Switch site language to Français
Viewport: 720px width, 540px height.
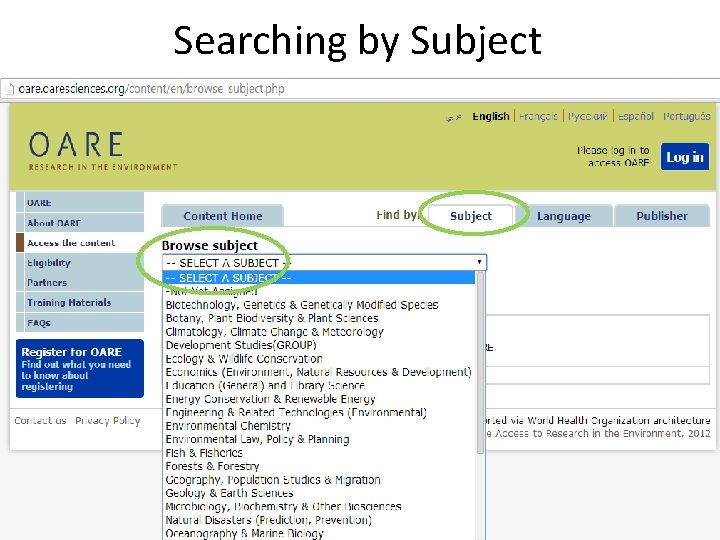tap(538, 116)
